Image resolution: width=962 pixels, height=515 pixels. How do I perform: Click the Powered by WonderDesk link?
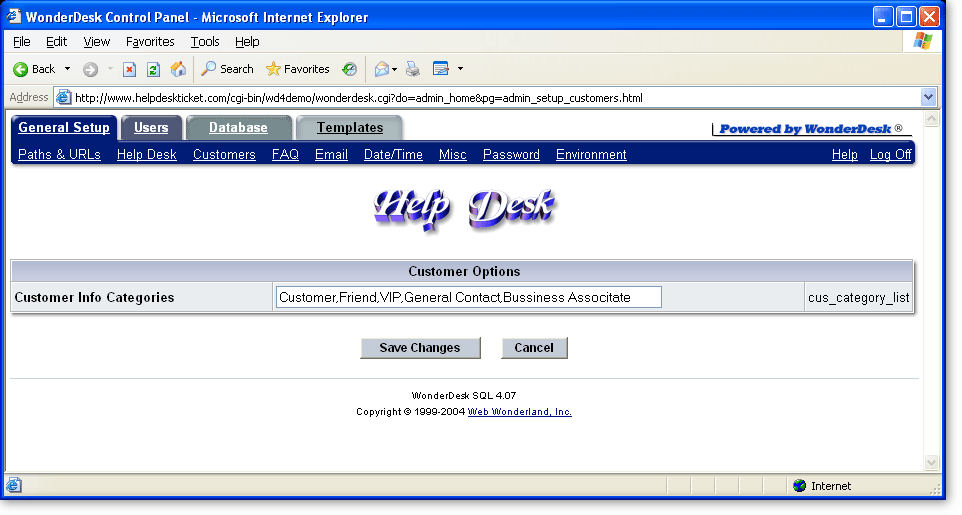click(x=810, y=129)
